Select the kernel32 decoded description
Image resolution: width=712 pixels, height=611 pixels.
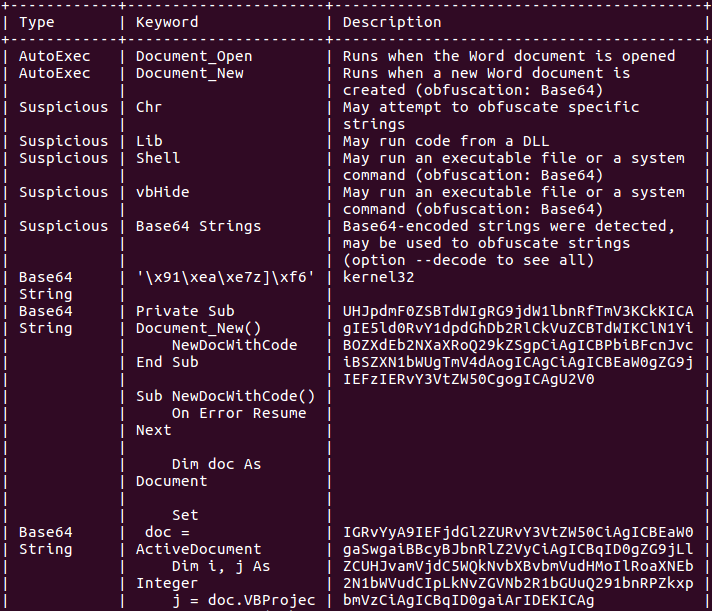[378, 277]
